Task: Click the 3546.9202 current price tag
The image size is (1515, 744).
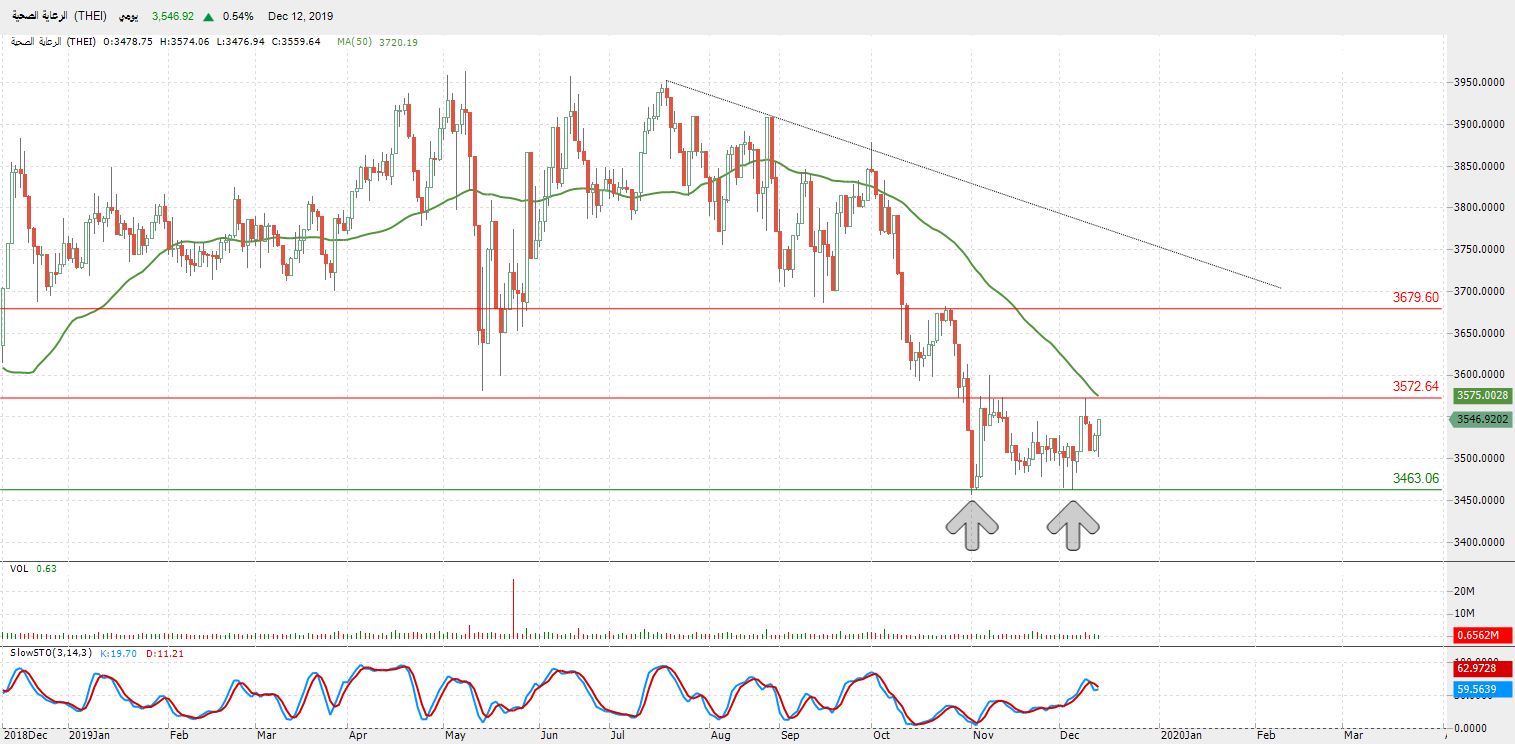Action: (x=1482, y=420)
